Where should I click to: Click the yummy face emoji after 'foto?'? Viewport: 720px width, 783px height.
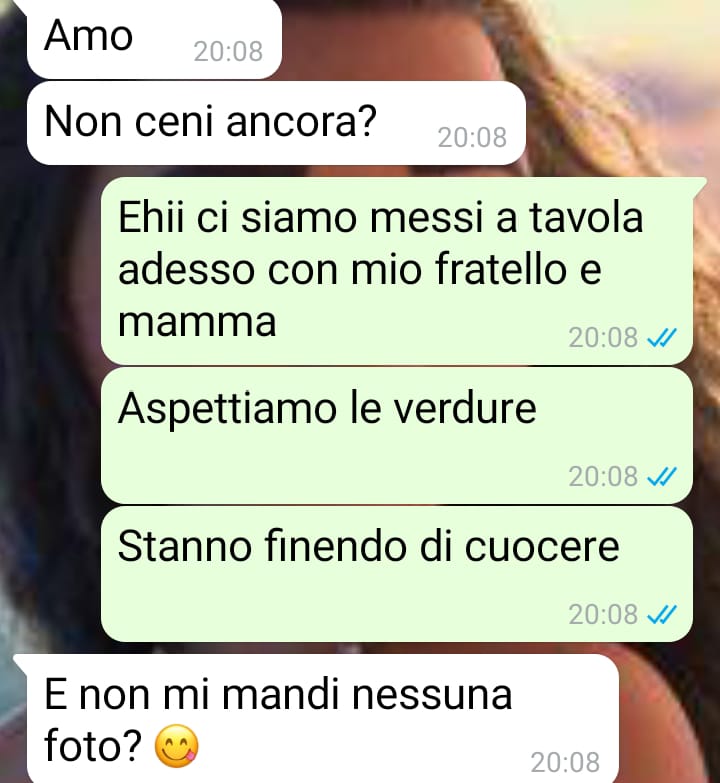point(177,746)
